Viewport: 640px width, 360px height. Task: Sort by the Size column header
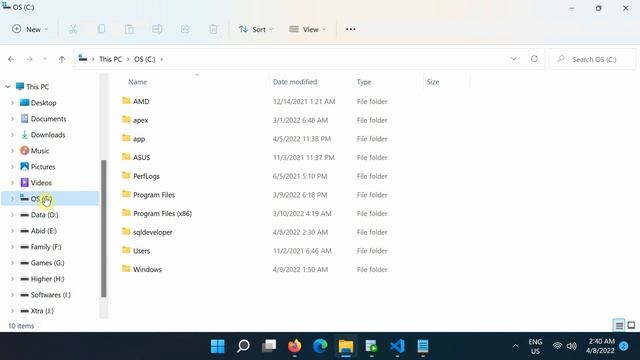[433, 82]
